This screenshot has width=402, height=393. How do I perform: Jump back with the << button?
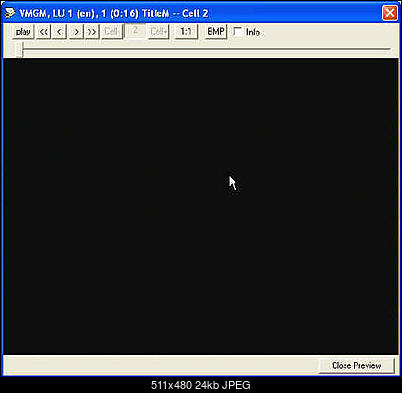click(43, 32)
